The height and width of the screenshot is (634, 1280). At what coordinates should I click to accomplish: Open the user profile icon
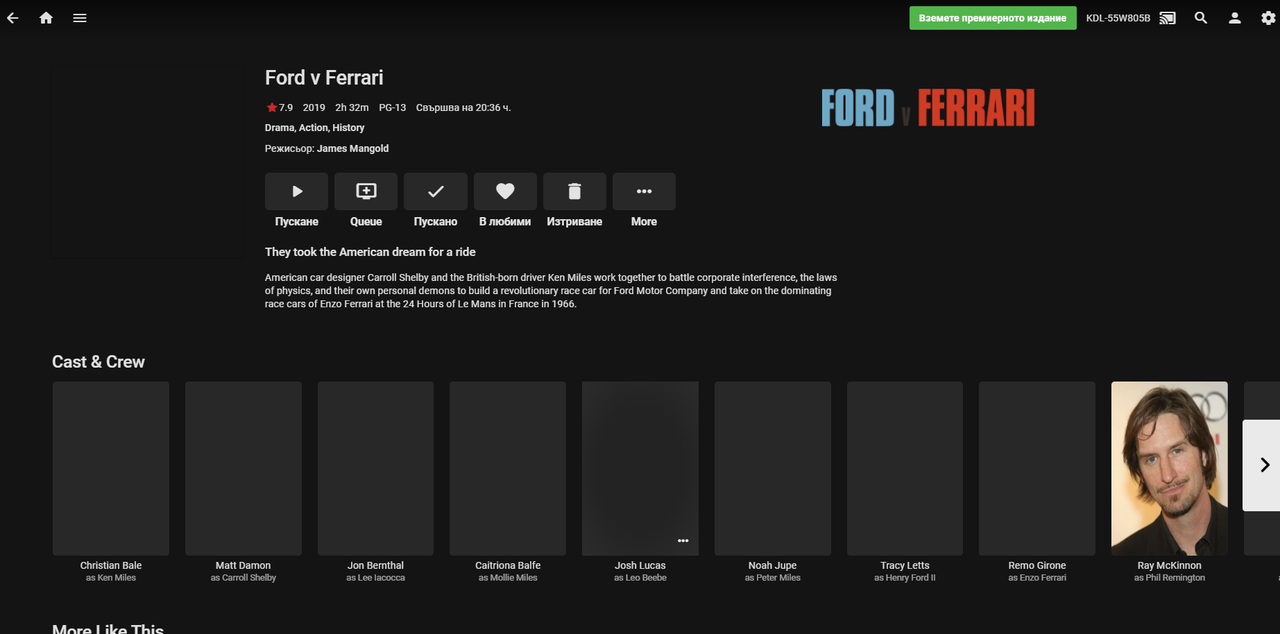(x=1235, y=18)
